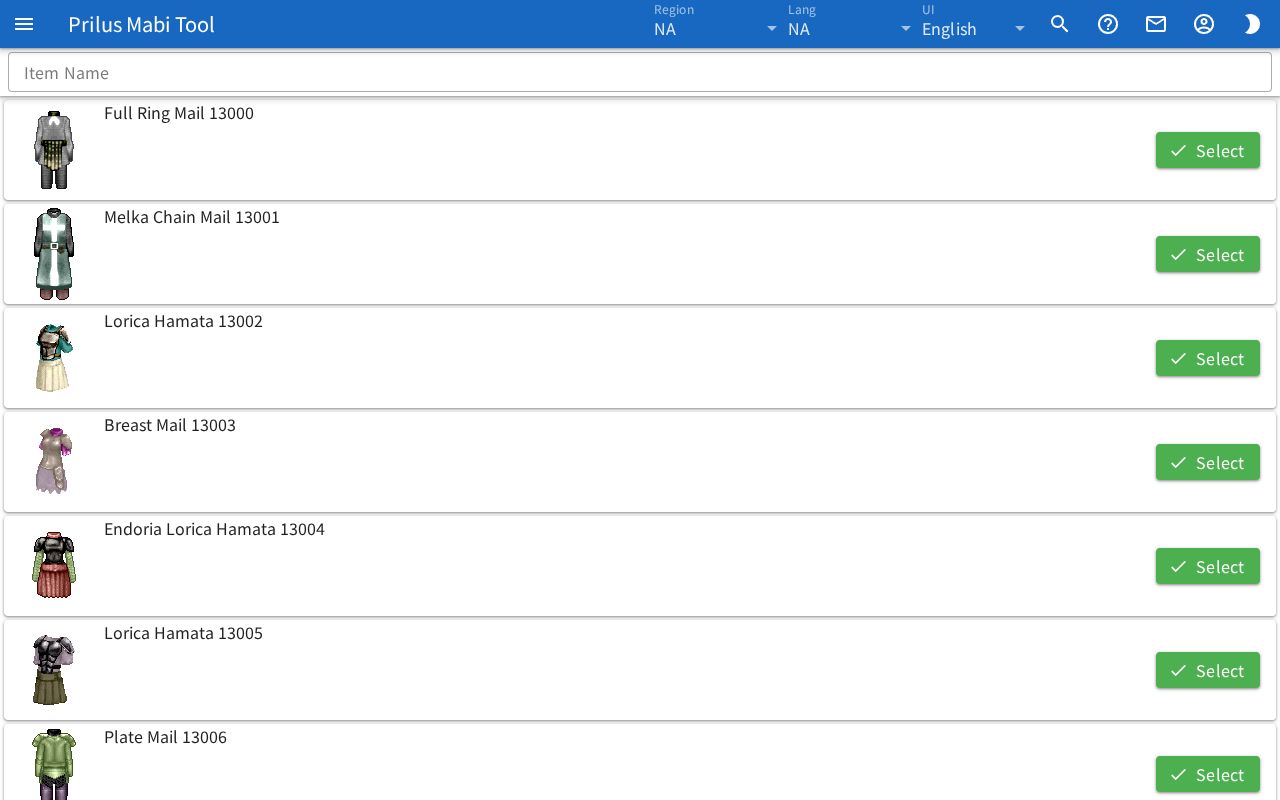Click Select for Lorica Hamata 13002
Screen dimensions: 1280x800
tap(1208, 358)
